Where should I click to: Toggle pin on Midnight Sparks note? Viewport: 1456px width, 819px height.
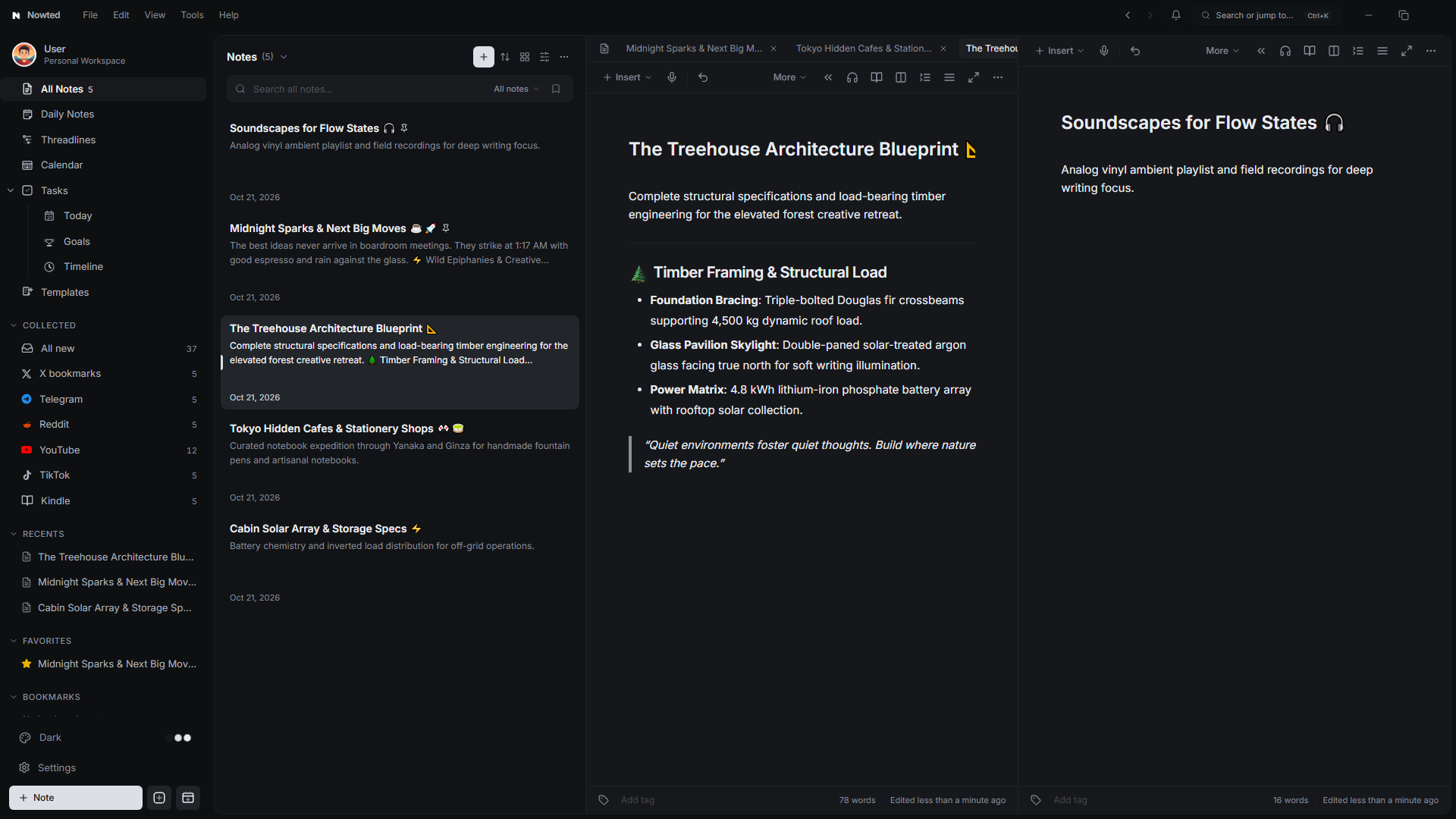coord(446,228)
